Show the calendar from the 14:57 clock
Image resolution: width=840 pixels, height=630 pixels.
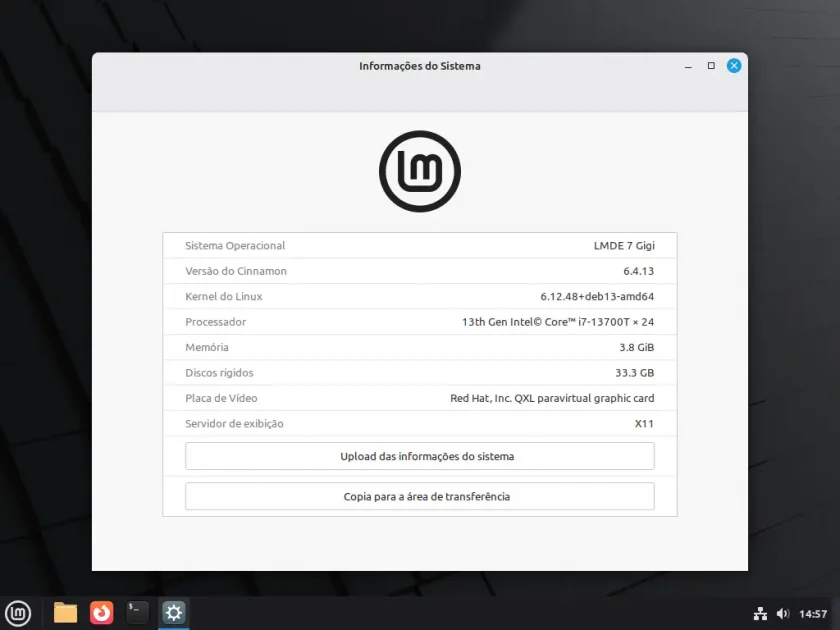pos(813,614)
